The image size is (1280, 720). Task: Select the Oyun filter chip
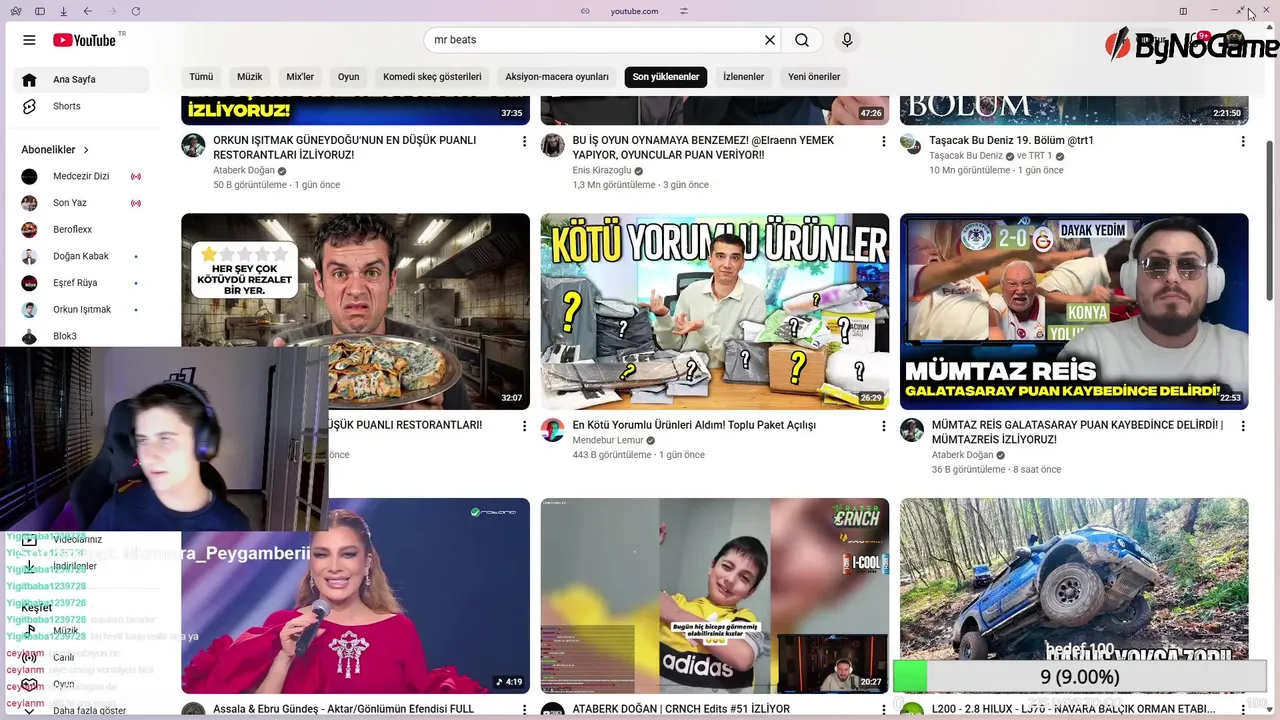[348, 77]
